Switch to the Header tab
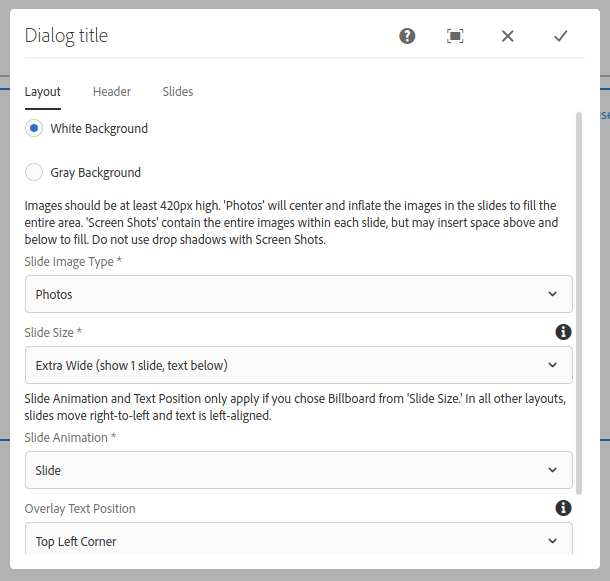The image size is (610, 581). (x=112, y=92)
